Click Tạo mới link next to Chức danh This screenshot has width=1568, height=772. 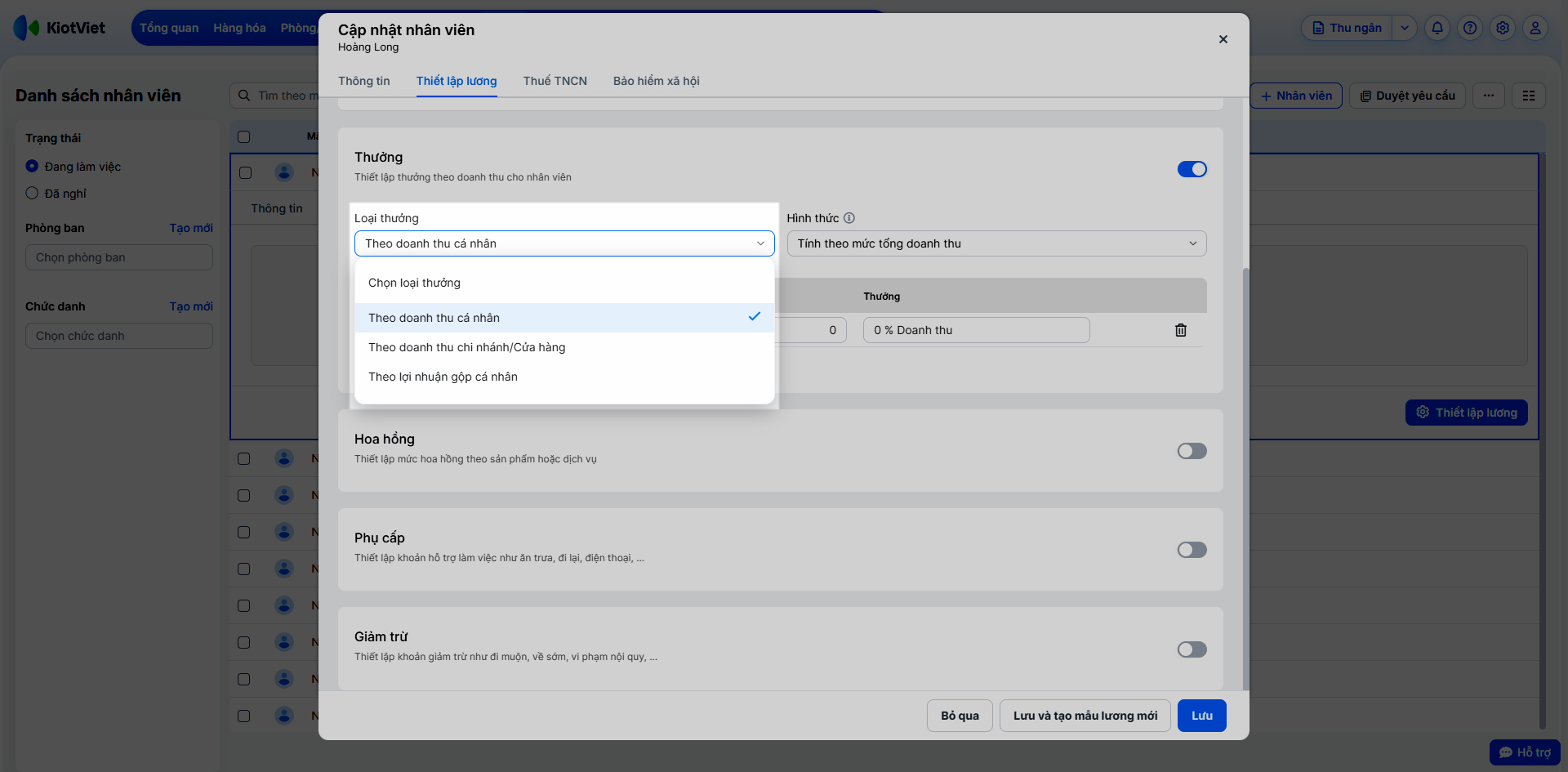191,306
